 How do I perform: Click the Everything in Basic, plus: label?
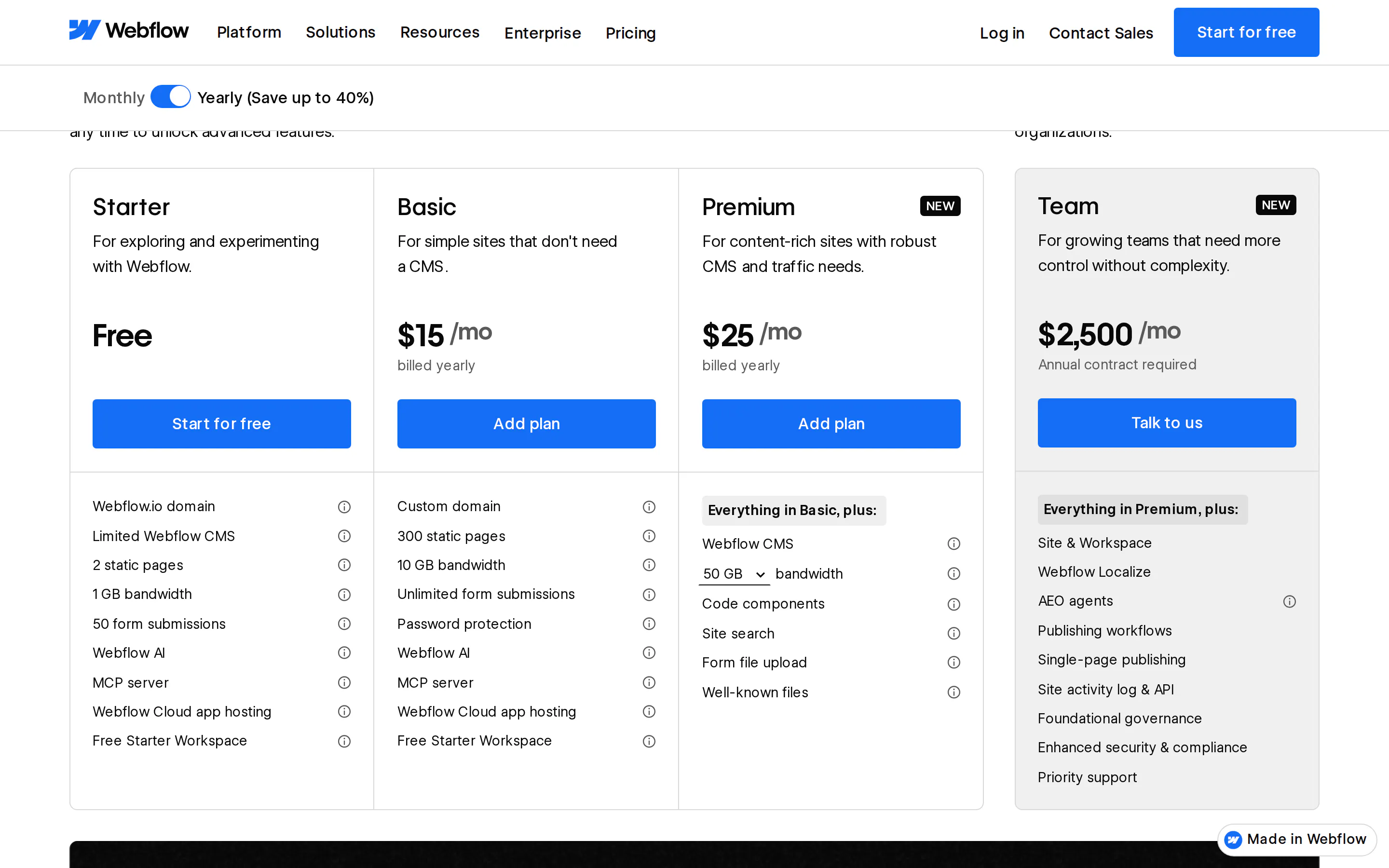794,510
